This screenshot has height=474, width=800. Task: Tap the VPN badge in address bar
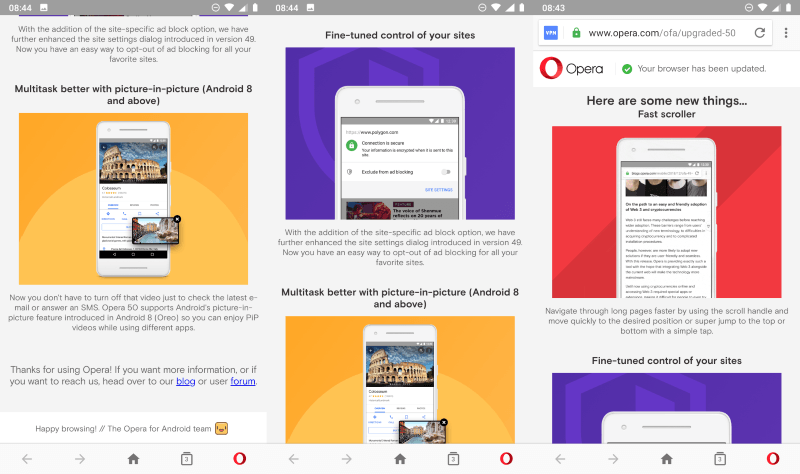point(551,33)
